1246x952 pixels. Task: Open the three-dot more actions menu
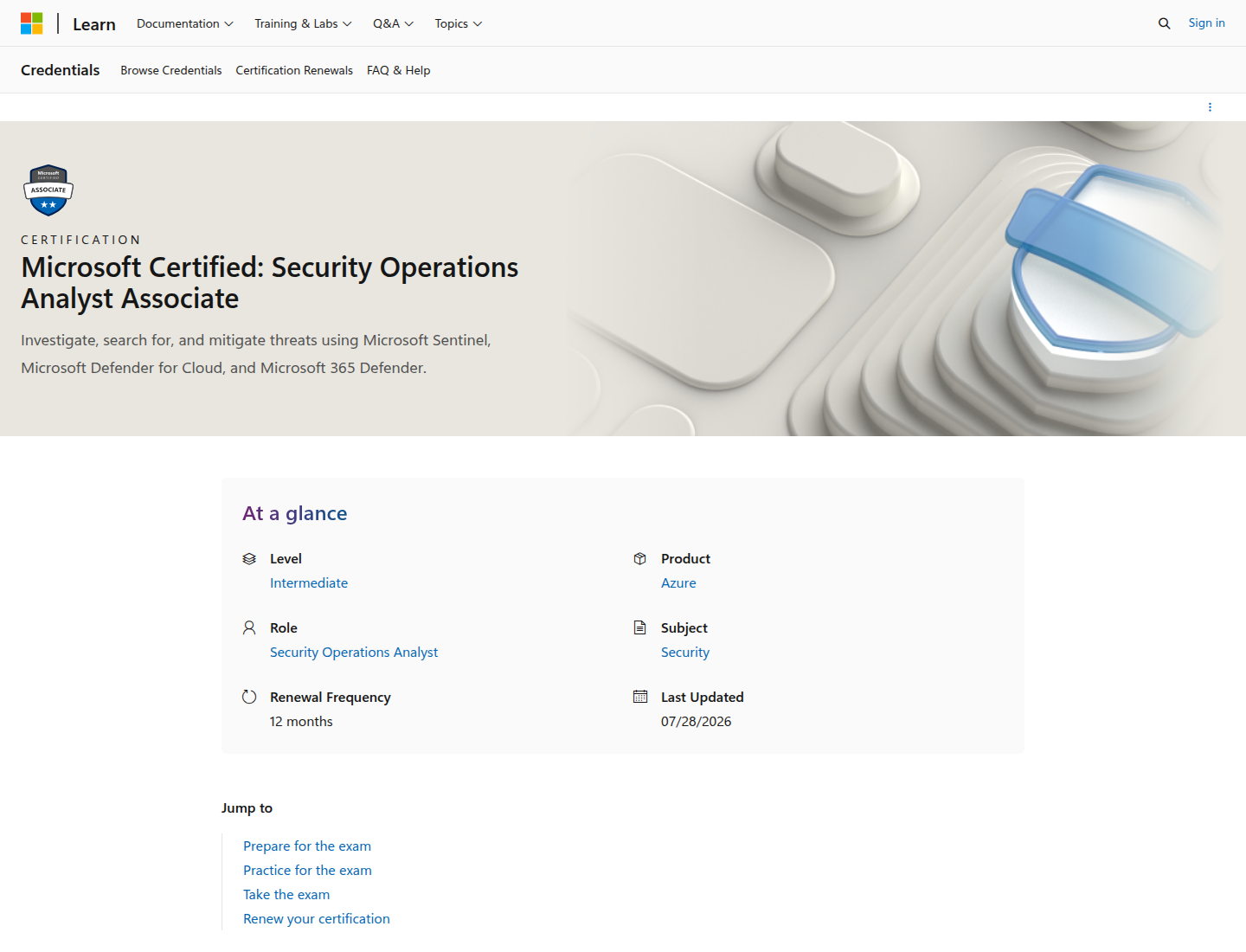coord(1210,107)
